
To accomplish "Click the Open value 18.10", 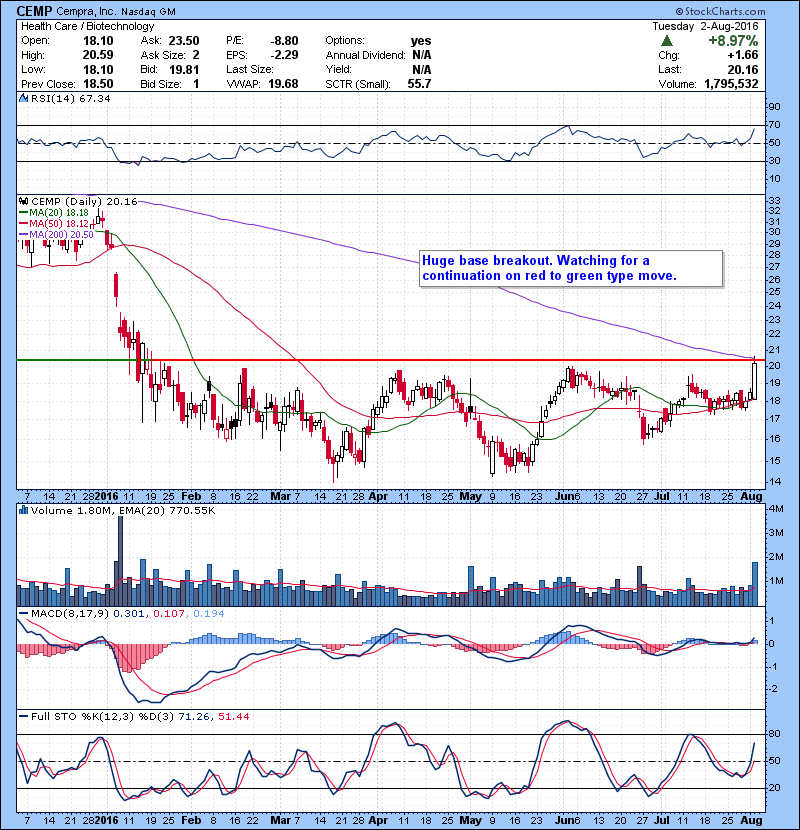I will pyautogui.click(x=98, y=41).
